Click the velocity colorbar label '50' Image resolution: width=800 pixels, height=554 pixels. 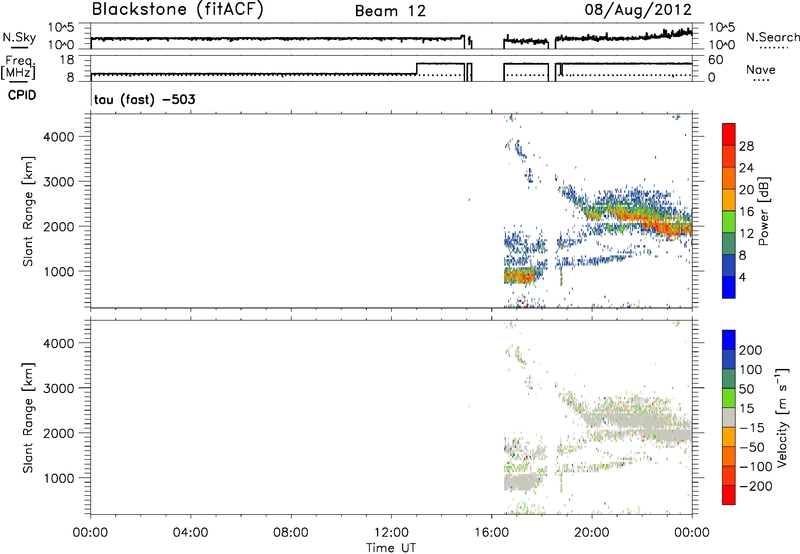click(x=746, y=389)
